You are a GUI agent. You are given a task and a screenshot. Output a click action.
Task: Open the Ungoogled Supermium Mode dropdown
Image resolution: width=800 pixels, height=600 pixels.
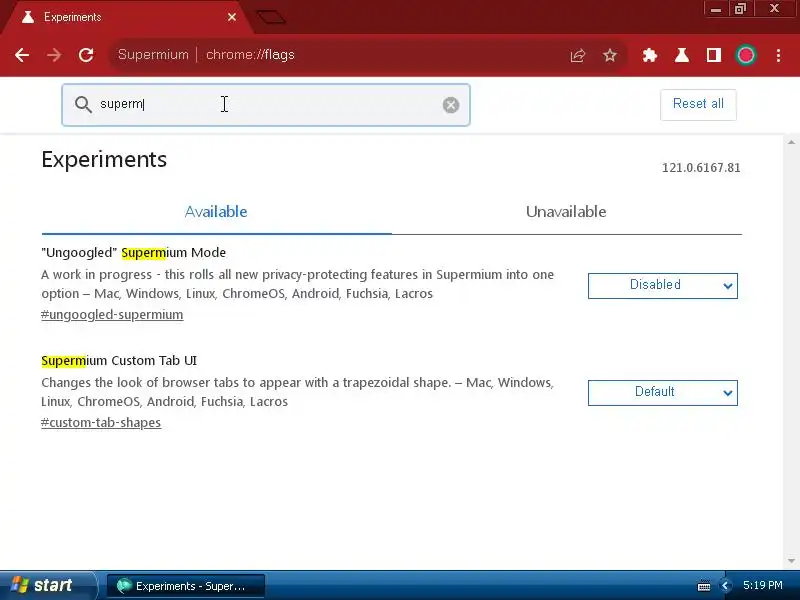point(663,286)
